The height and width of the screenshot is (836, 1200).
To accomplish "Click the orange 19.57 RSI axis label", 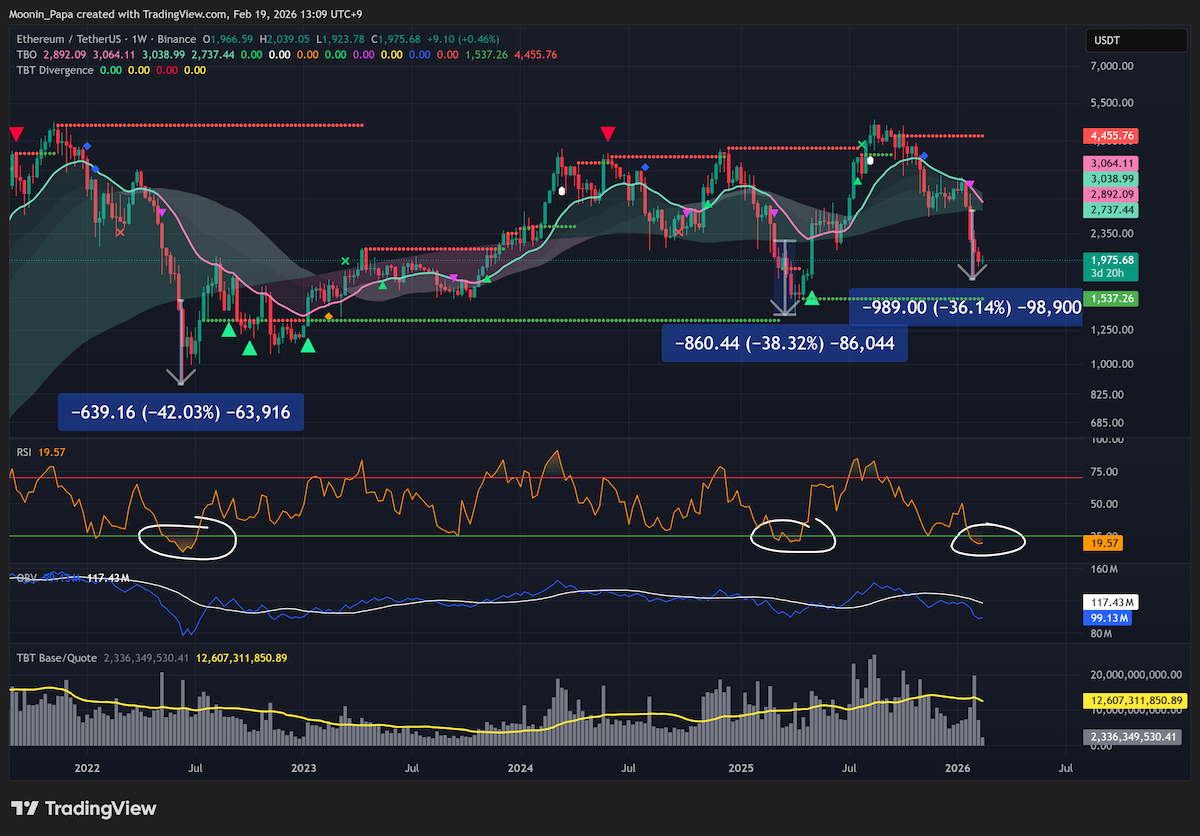I will click(1102, 541).
